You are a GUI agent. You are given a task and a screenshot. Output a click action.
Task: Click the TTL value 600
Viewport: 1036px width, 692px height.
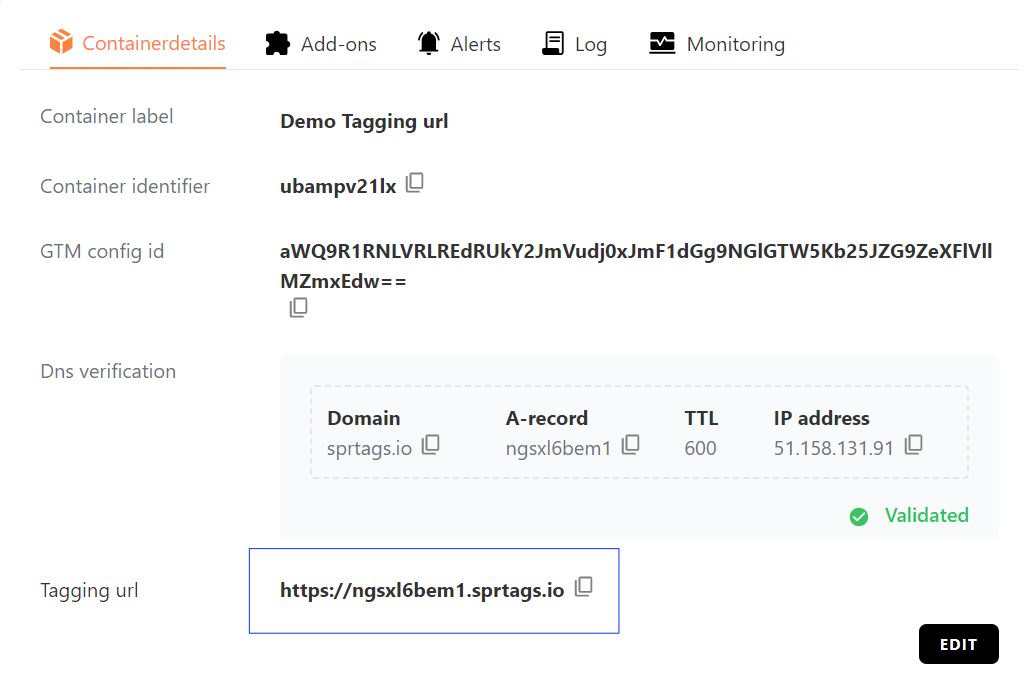click(x=701, y=448)
